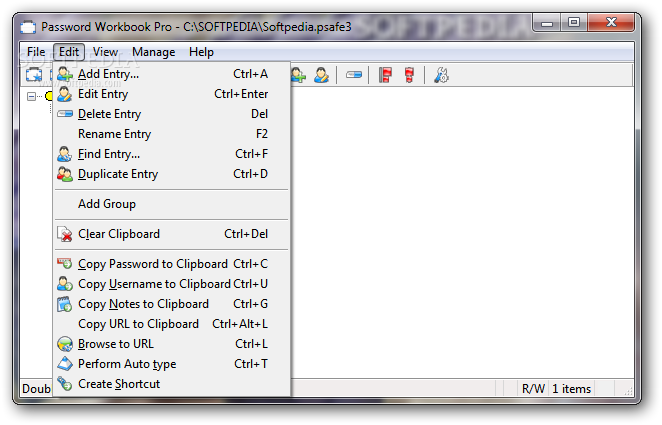This screenshot has width=662, height=425.
Task: Choose Rename Entry from the Edit menu
Action: tap(172, 134)
